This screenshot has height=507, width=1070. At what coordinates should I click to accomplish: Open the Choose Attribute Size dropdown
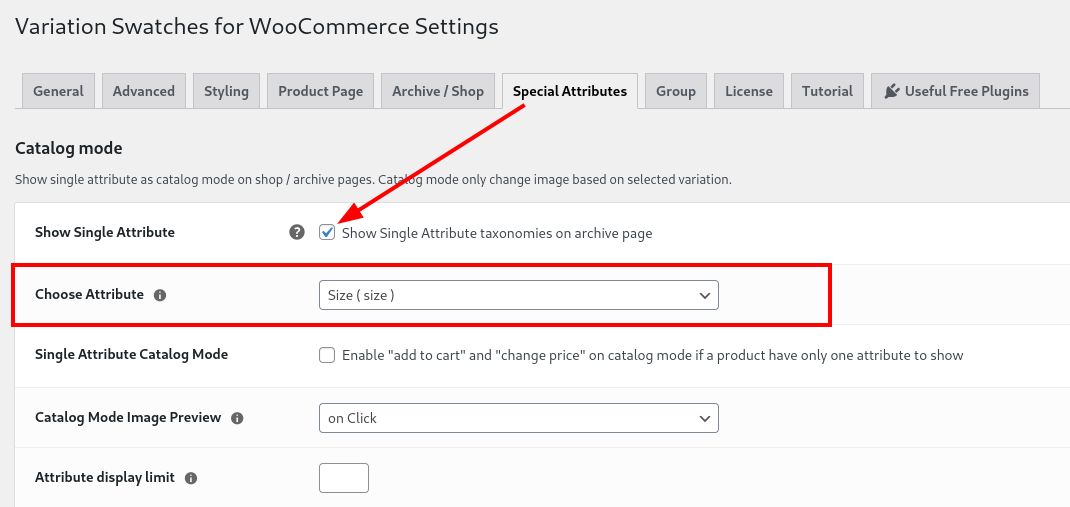(519, 295)
